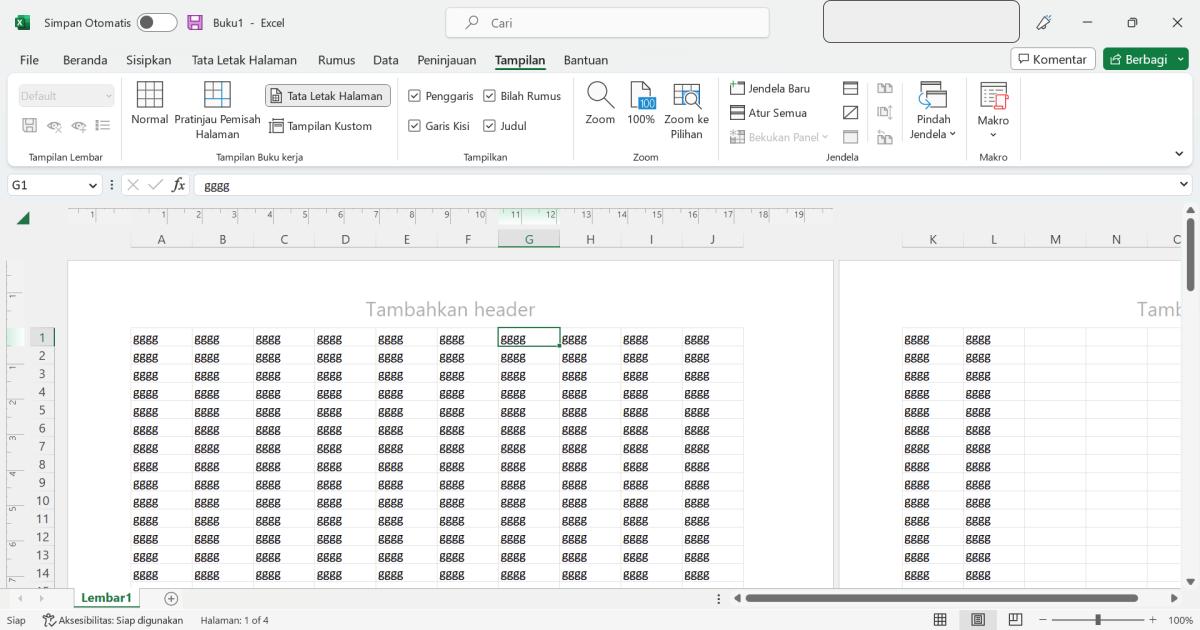Expand the formula bar with the chevron

pos(1185,185)
